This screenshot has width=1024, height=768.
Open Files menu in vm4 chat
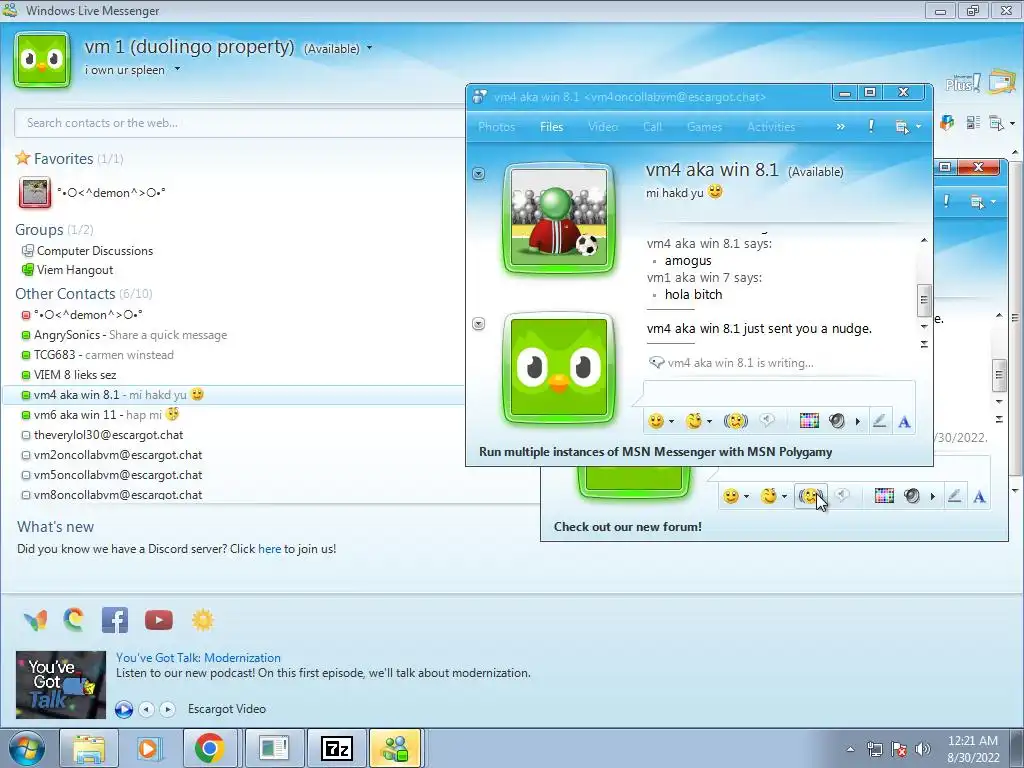pyautogui.click(x=552, y=127)
